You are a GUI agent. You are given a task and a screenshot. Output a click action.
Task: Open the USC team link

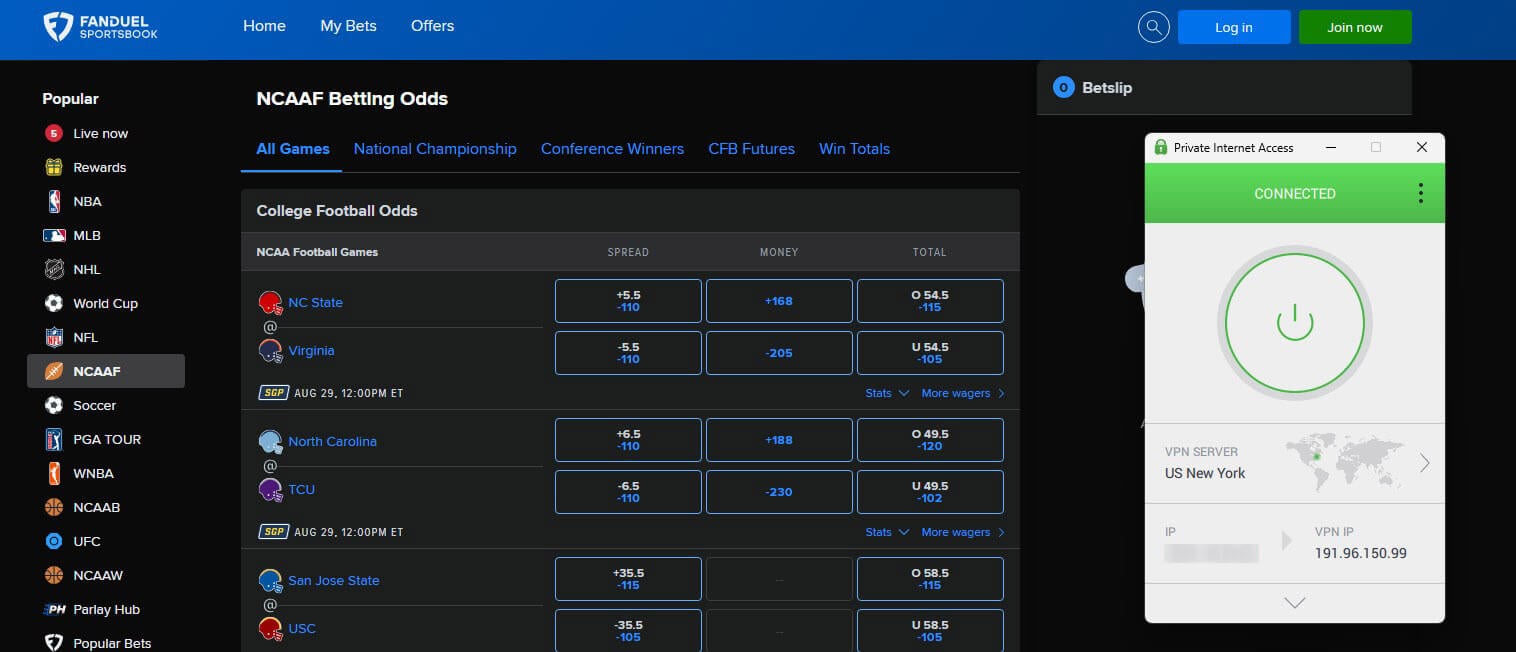(302, 628)
